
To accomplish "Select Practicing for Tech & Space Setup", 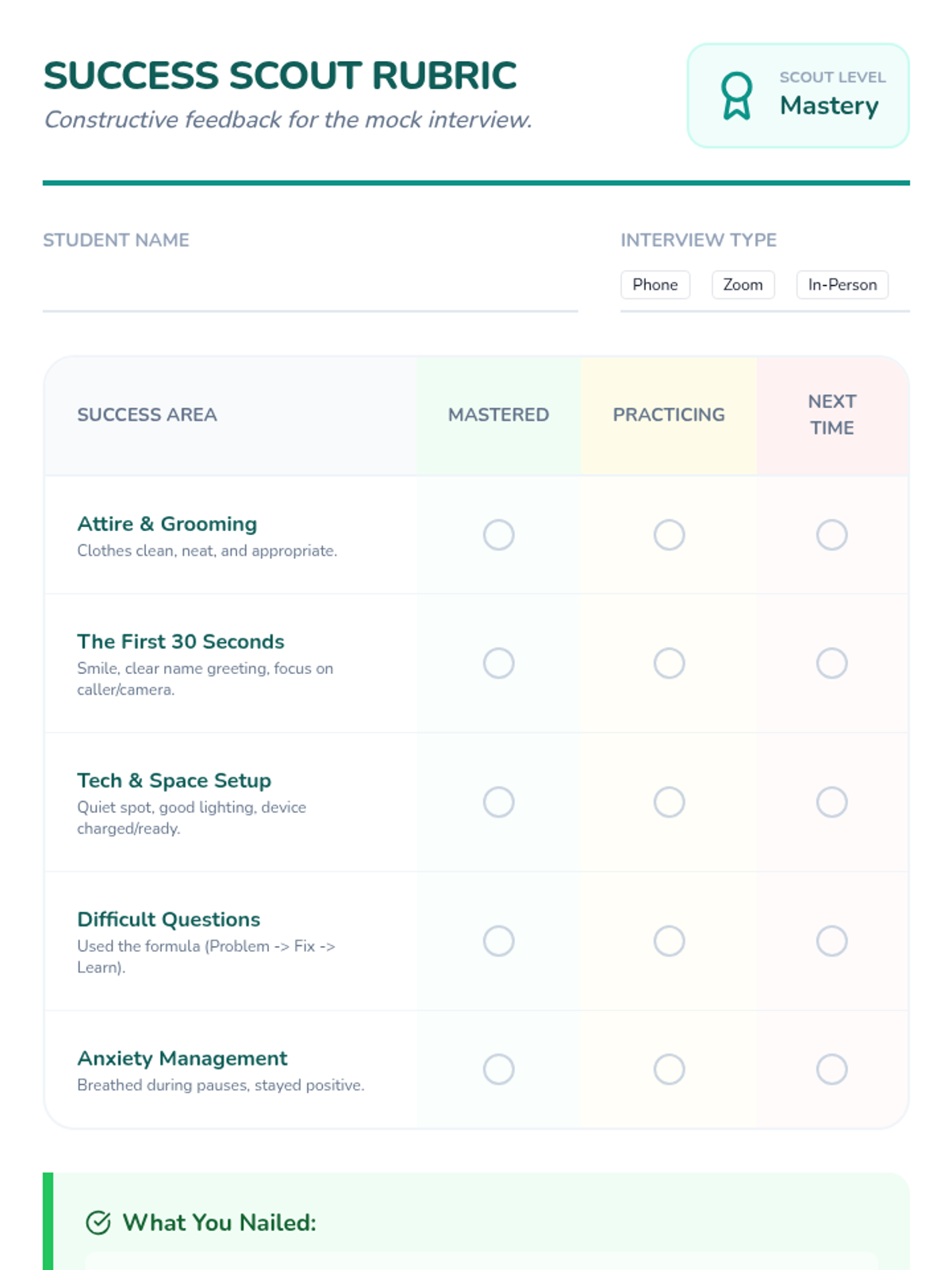I will click(x=669, y=802).
